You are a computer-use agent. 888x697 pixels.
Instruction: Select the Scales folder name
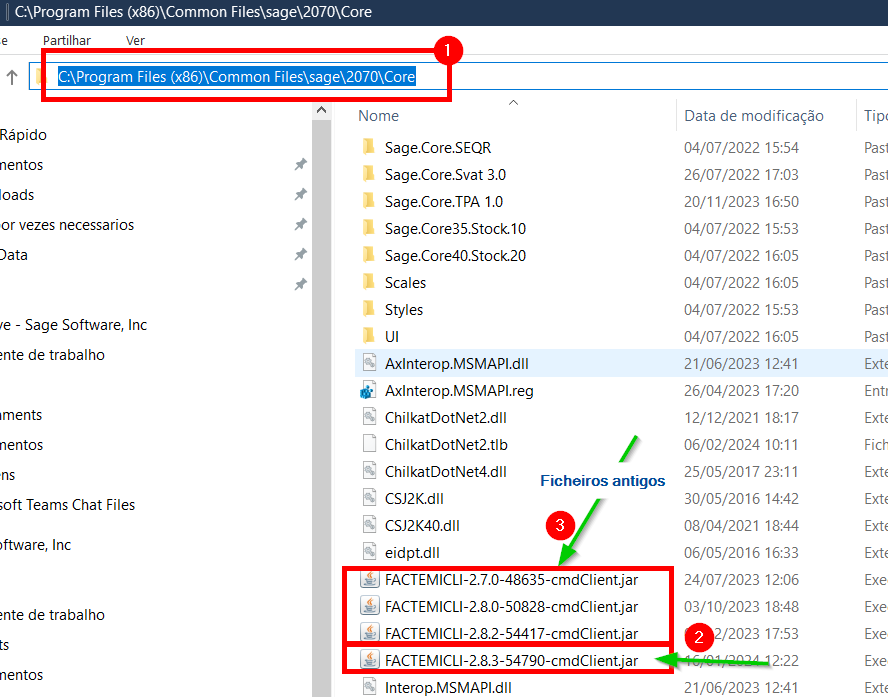click(x=405, y=283)
